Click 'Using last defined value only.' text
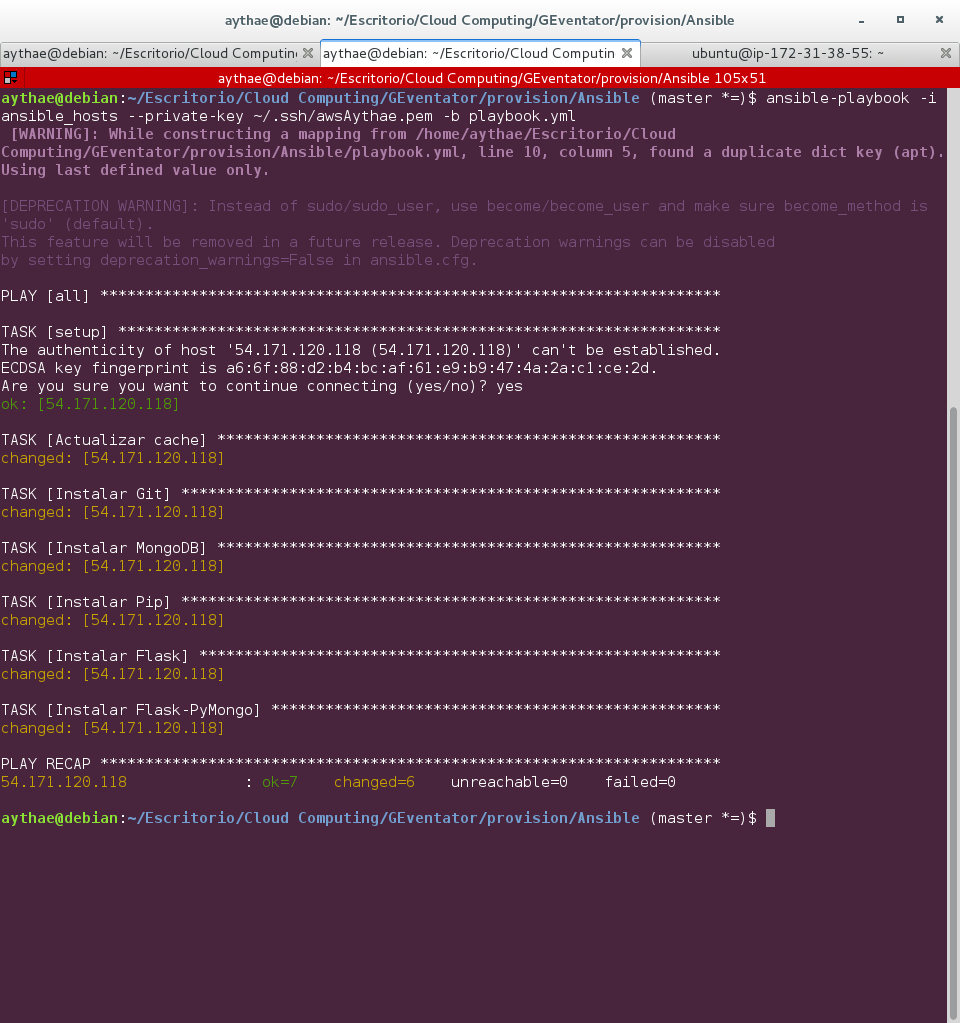The height and width of the screenshot is (1023, 960). (135, 170)
